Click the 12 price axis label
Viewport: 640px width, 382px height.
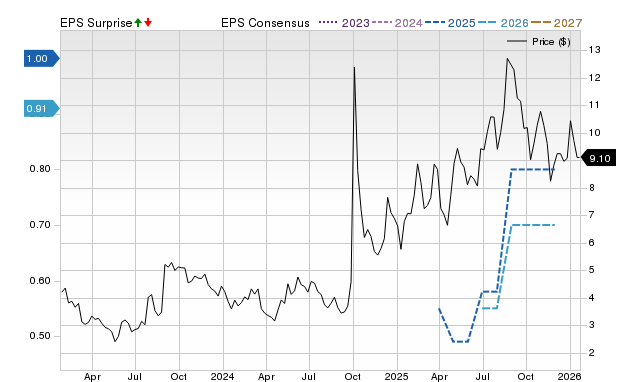(x=594, y=78)
